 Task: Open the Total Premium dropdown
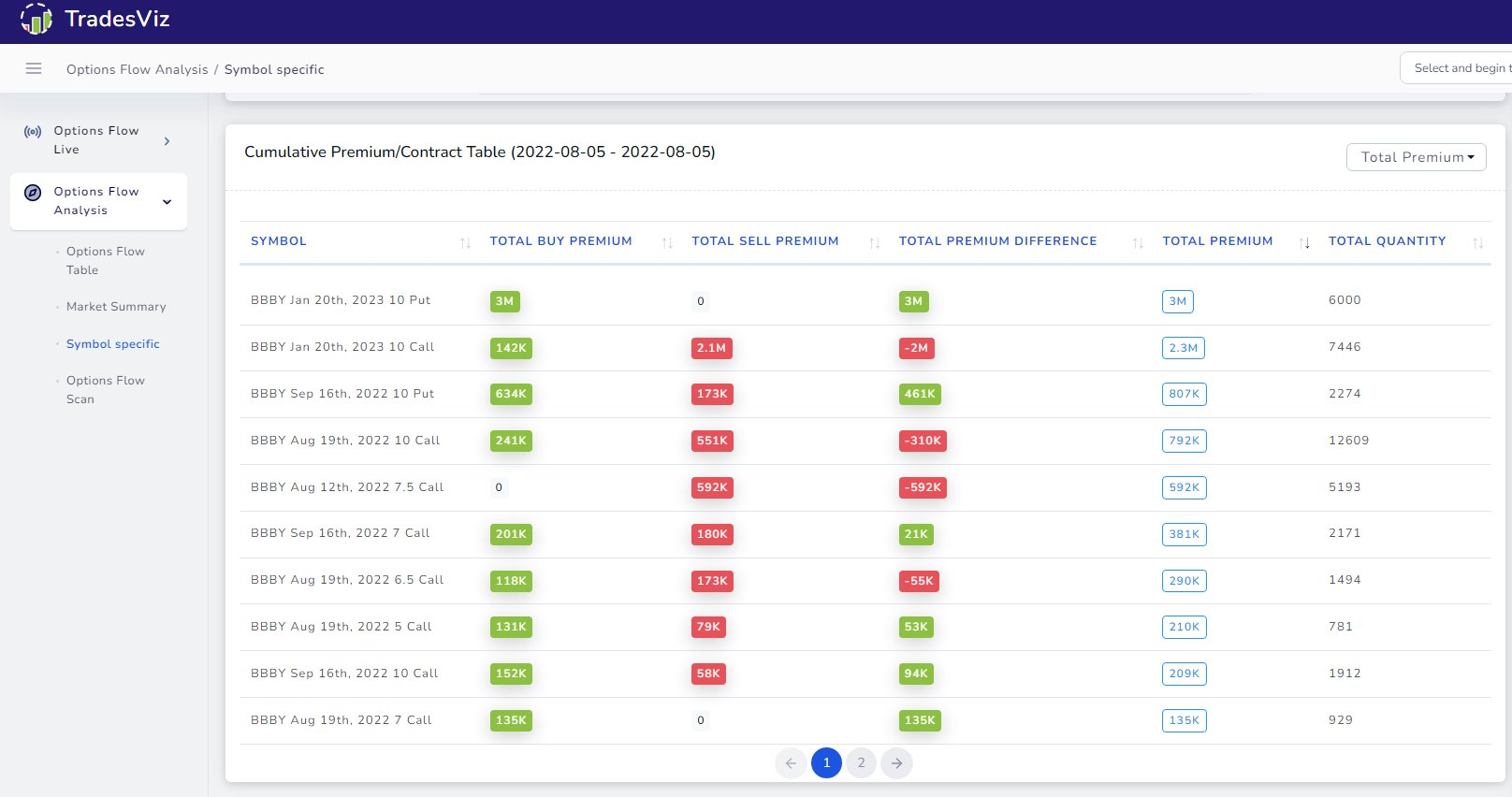pyautogui.click(x=1417, y=157)
